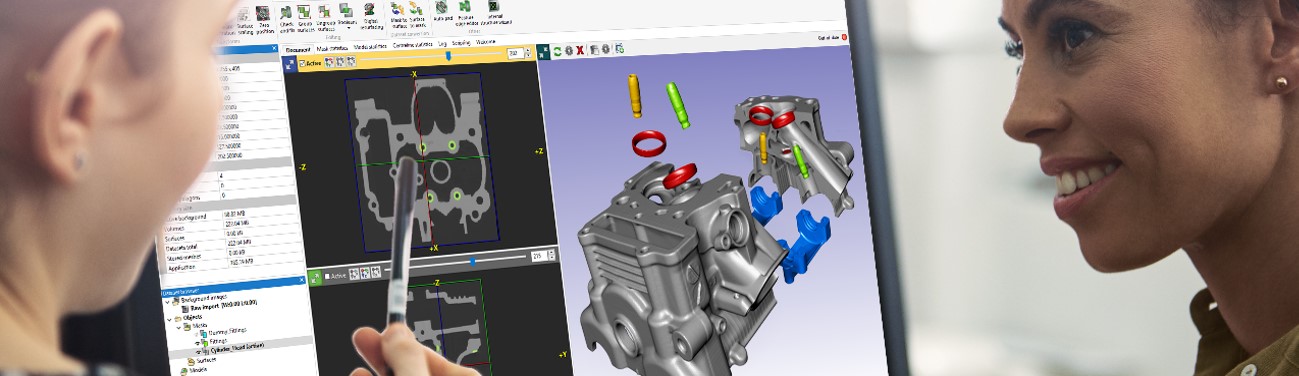Uncheck the Active checkbox in the top slice view
Viewport: 1299px width, 376px height.
click(x=302, y=63)
